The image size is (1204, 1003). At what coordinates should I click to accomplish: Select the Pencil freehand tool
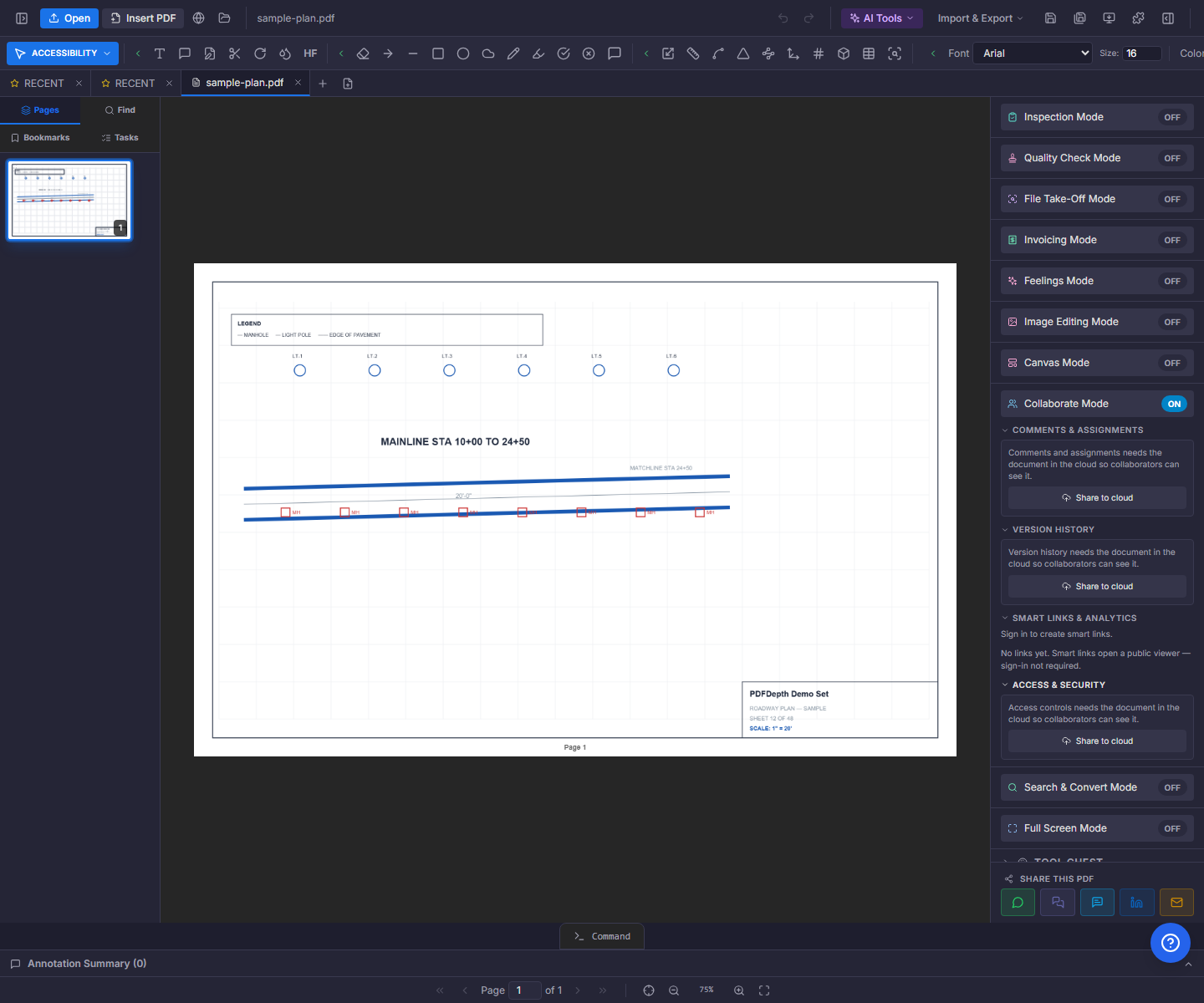point(513,53)
